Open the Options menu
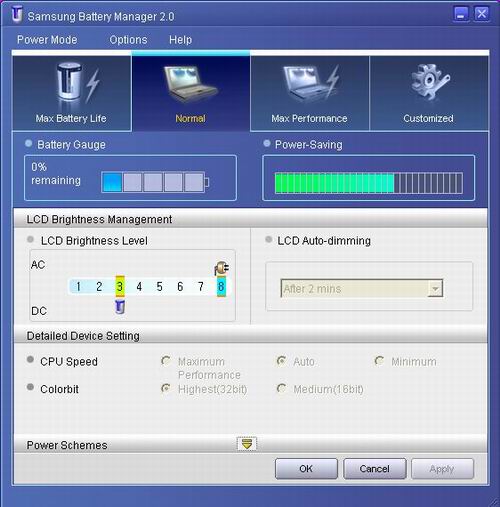 click(128, 40)
